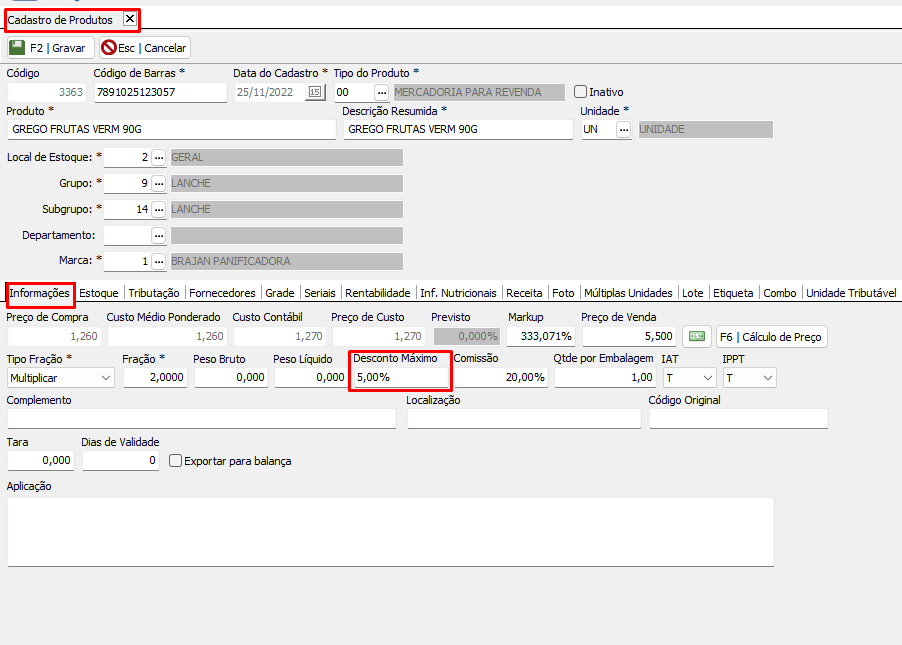Open lookup button next to Tipo do Produto
This screenshot has height=645, width=902.
coord(381,93)
